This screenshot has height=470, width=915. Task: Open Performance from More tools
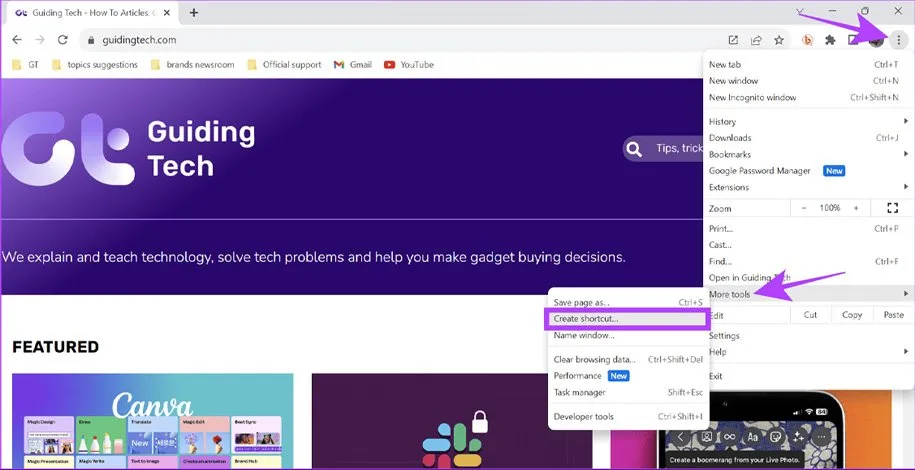point(628,375)
